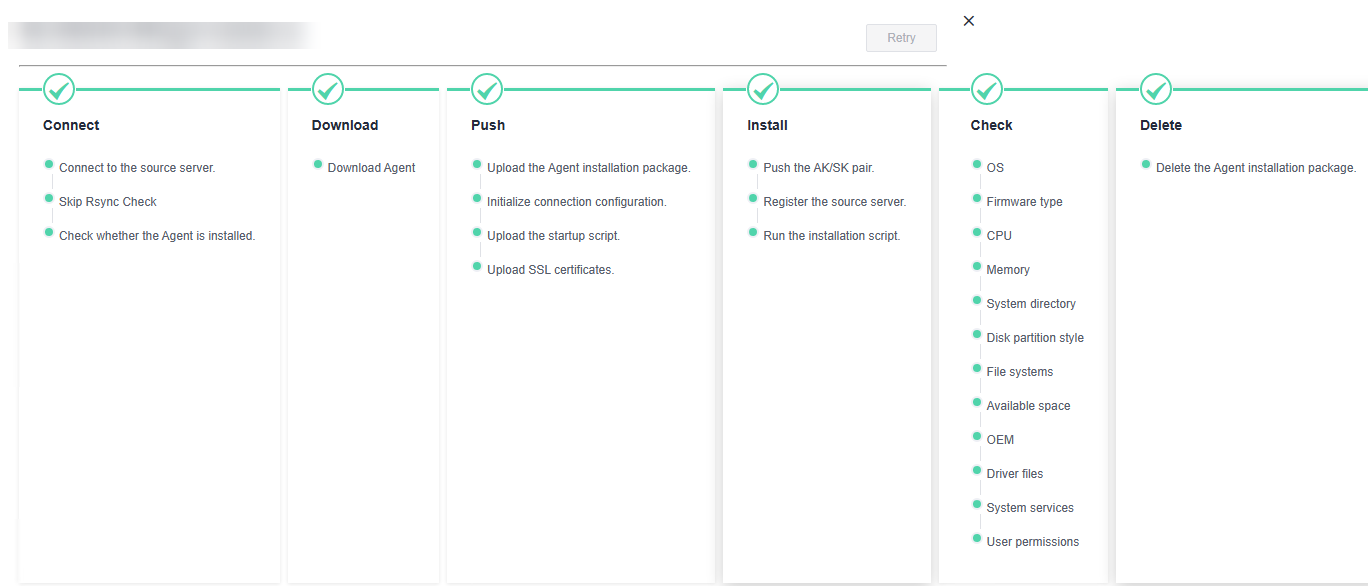Select the 'Firmware type' check item

pos(1024,202)
